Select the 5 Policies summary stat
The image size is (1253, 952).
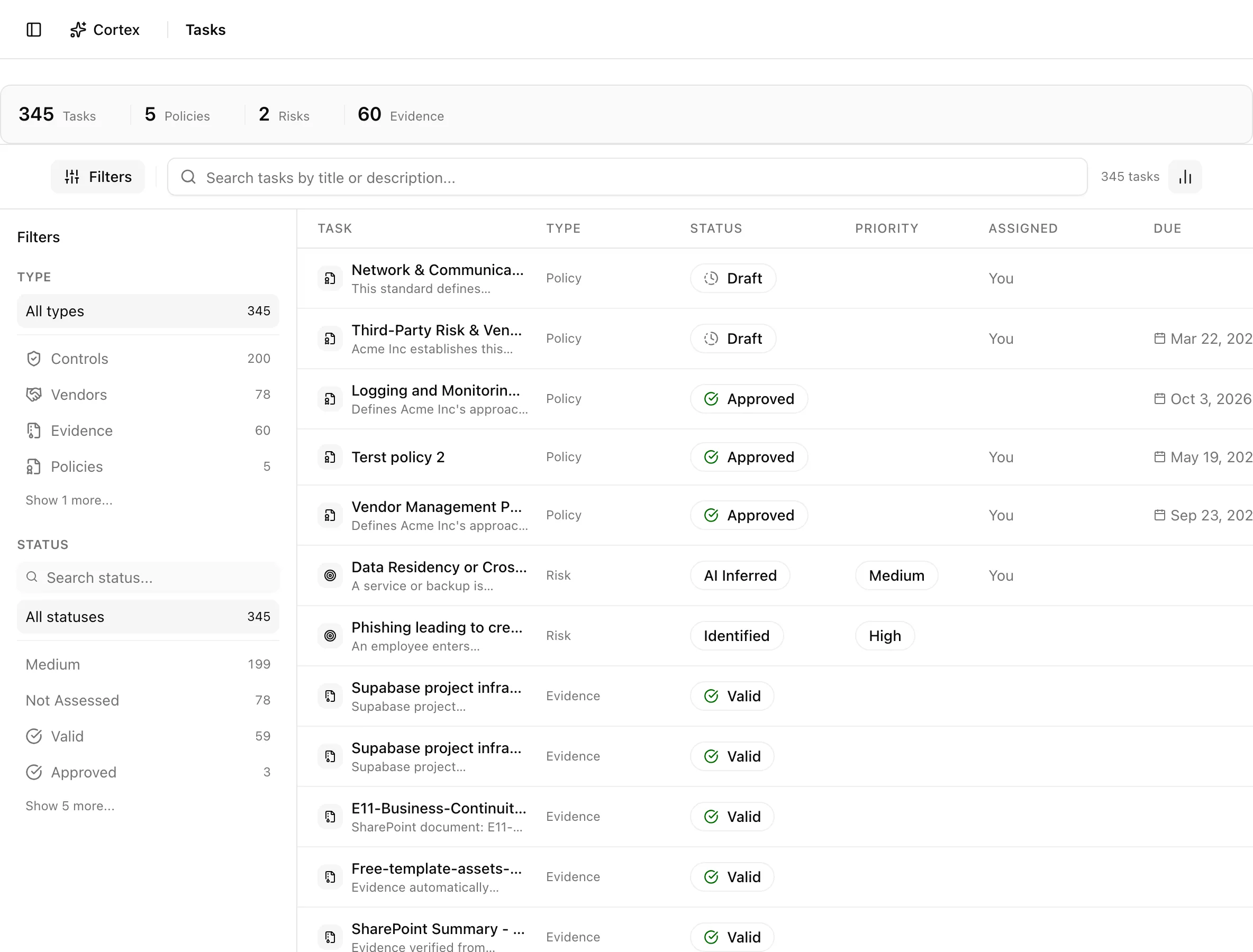click(x=177, y=114)
